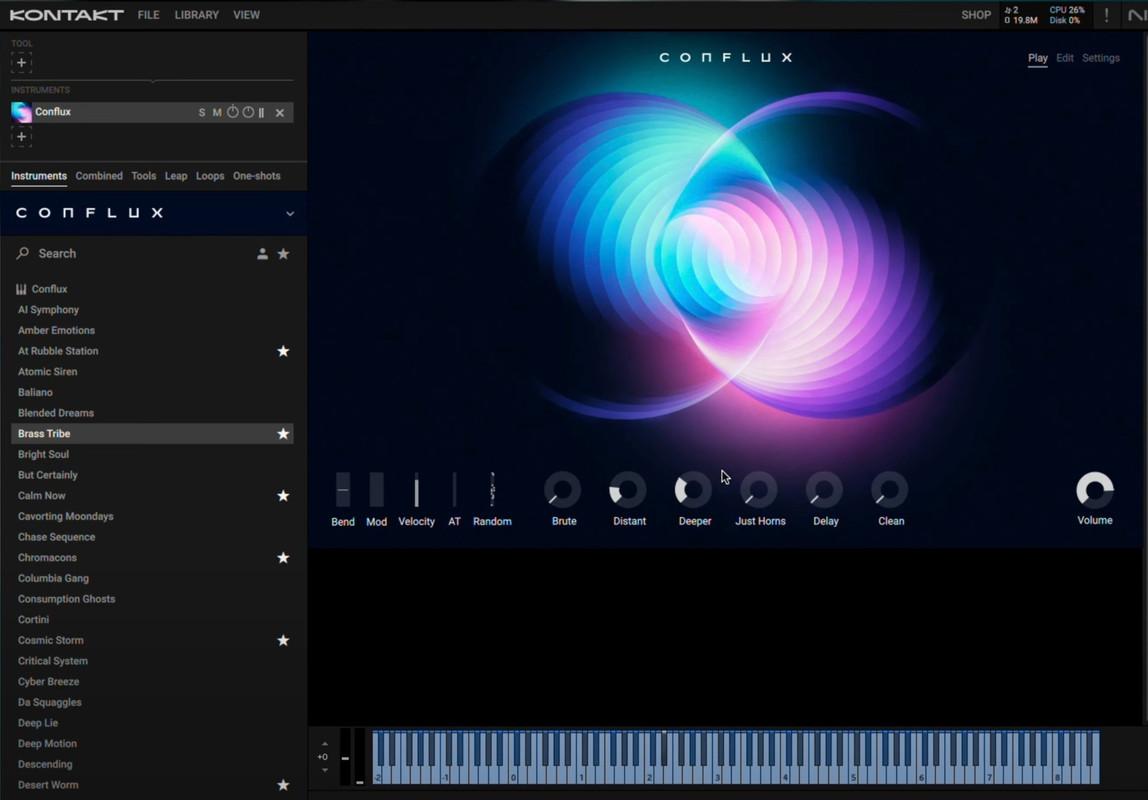This screenshot has width=1148, height=800.
Task: Toggle the user presets filter icon
Action: tap(262, 254)
